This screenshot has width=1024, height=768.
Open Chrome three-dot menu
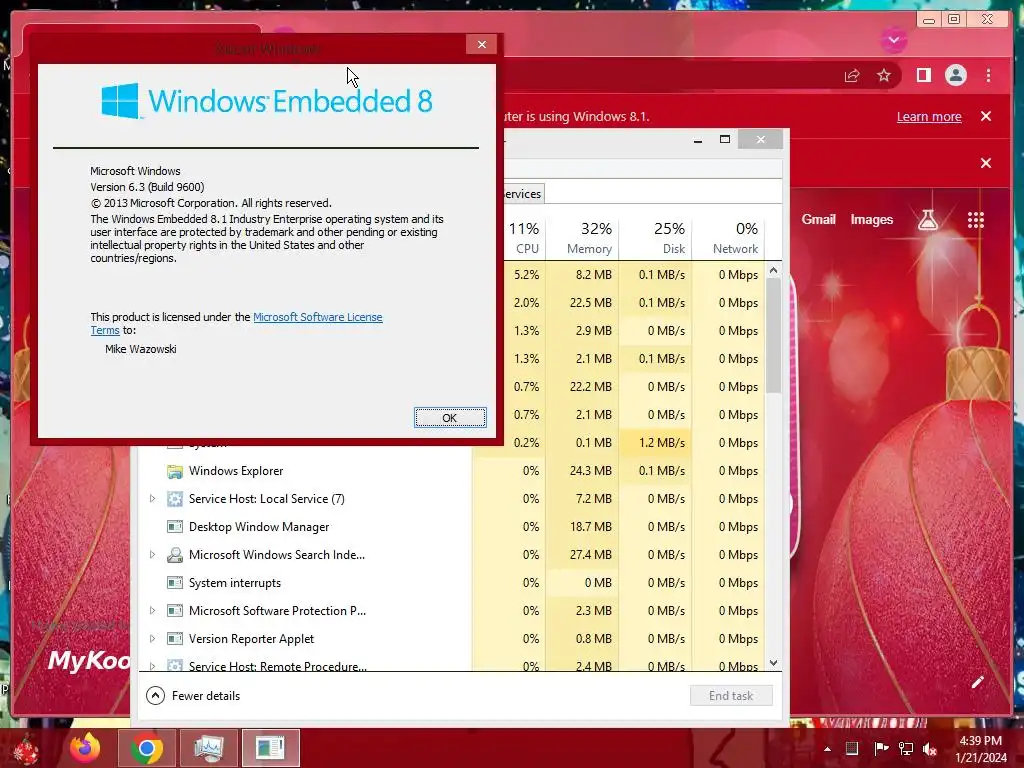point(988,76)
